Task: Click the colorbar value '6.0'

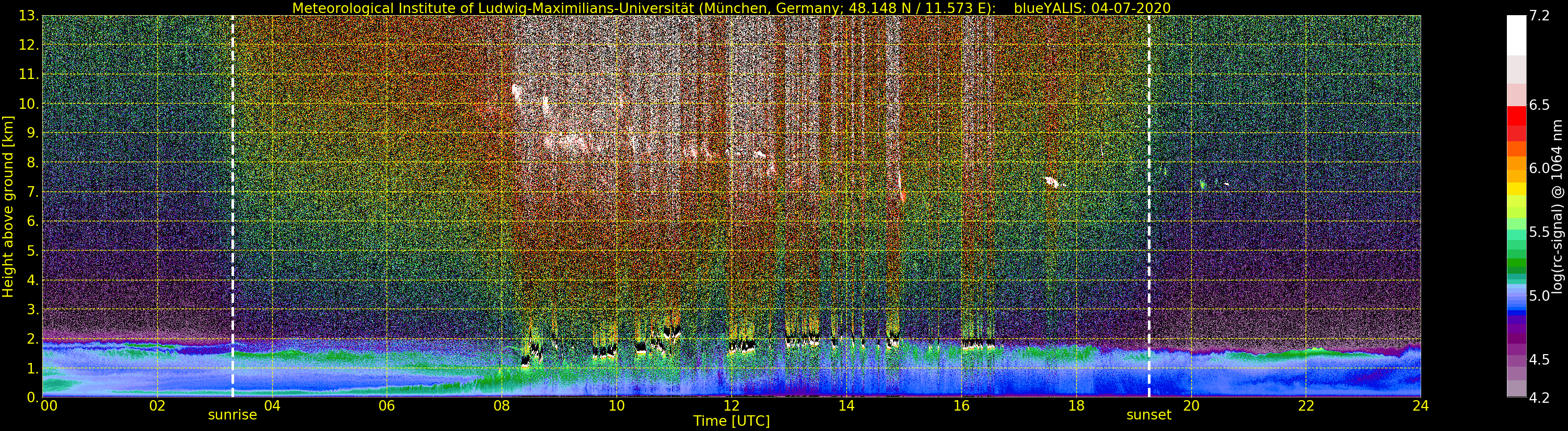Action: [x=1539, y=168]
